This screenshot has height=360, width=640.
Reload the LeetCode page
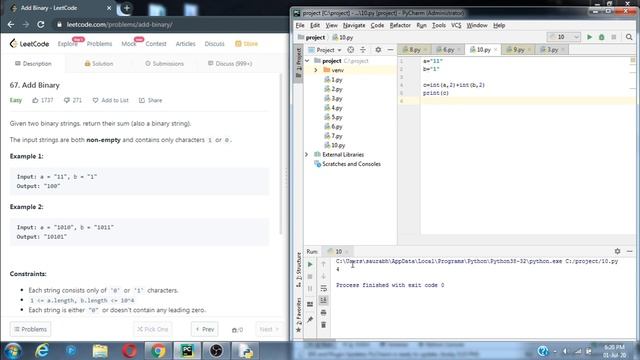(x=41, y=24)
